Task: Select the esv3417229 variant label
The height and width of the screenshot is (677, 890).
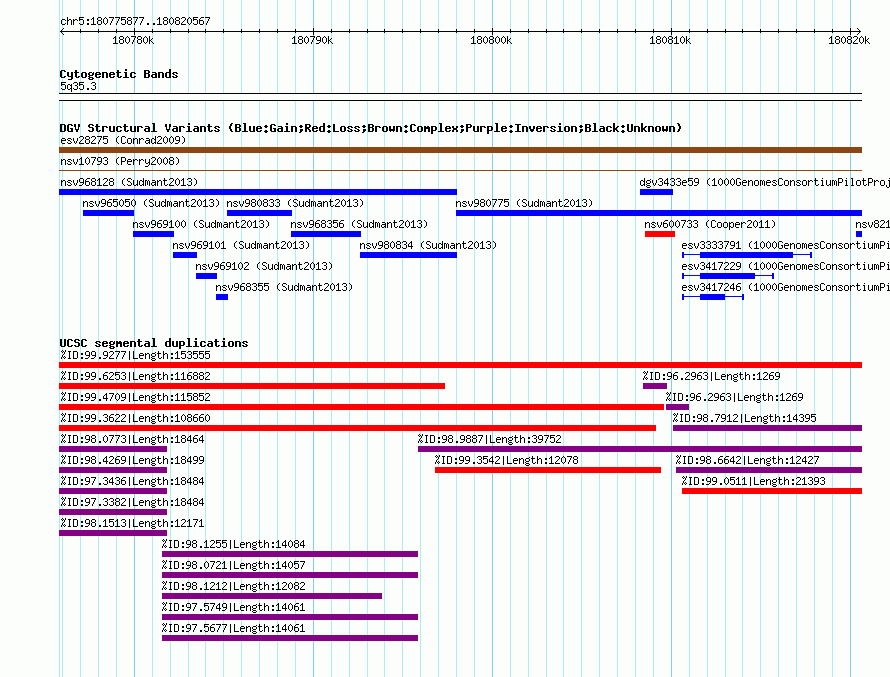Action: (785, 266)
